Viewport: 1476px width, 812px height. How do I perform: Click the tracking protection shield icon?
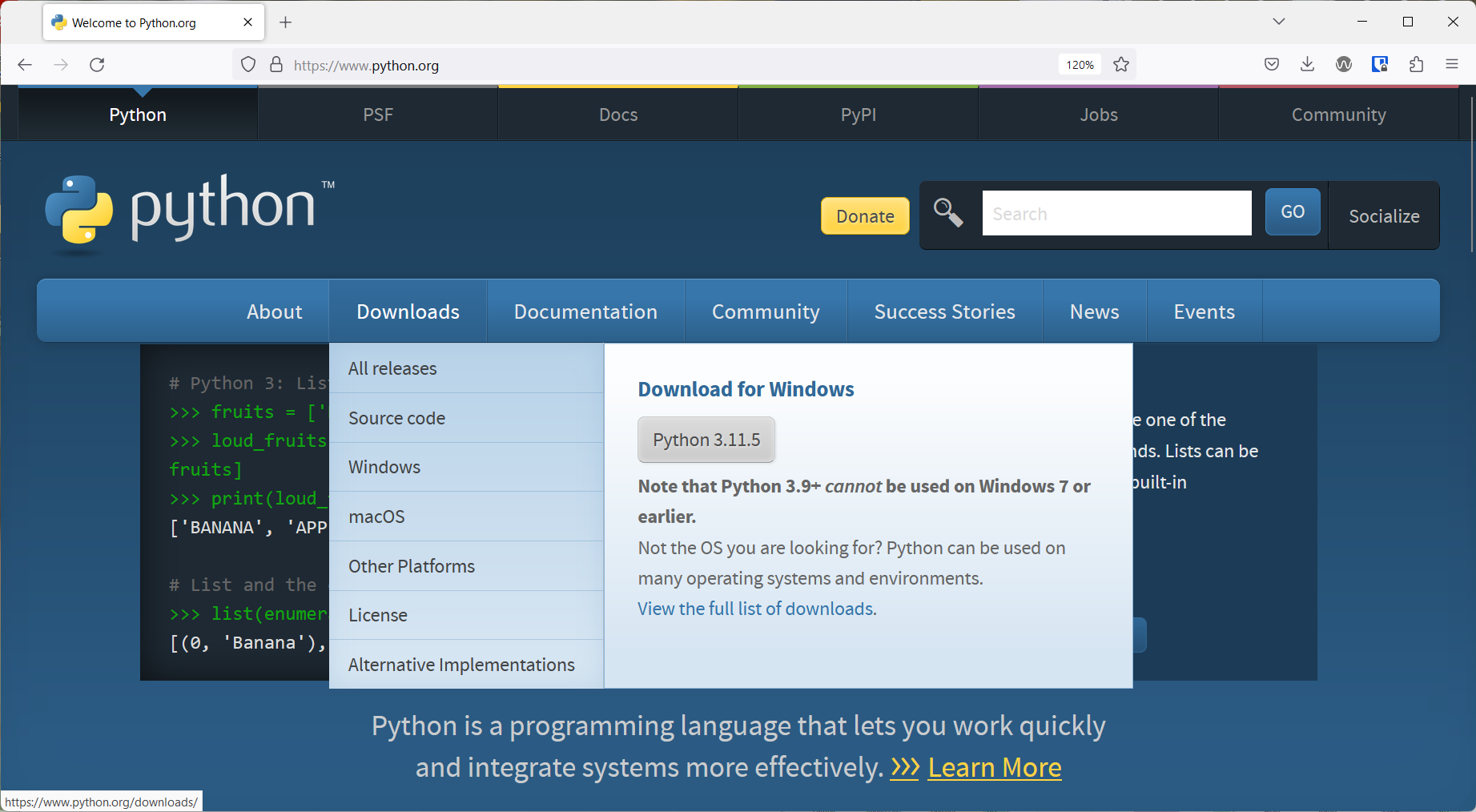248,65
